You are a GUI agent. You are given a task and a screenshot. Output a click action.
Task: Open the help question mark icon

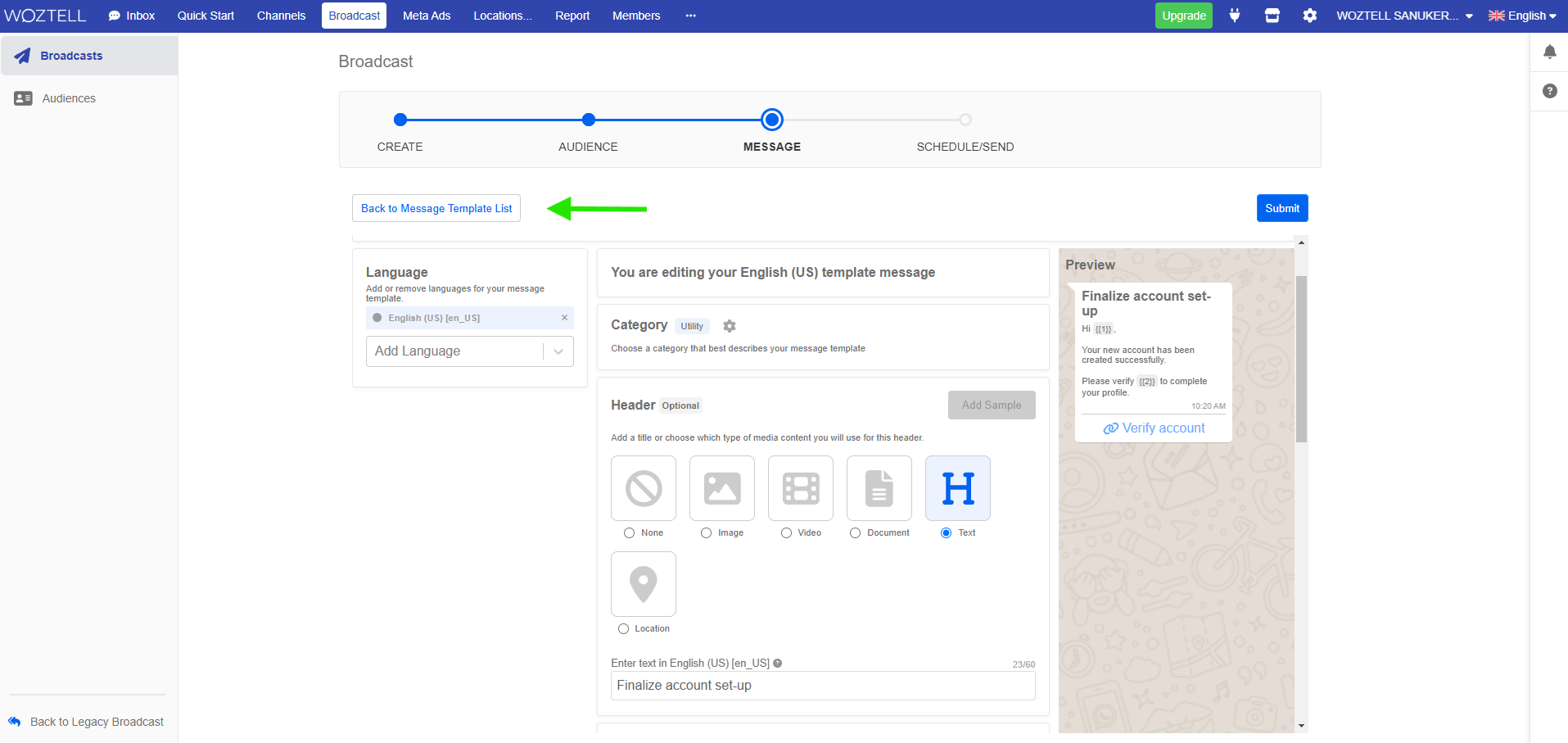click(x=1549, y=91)
